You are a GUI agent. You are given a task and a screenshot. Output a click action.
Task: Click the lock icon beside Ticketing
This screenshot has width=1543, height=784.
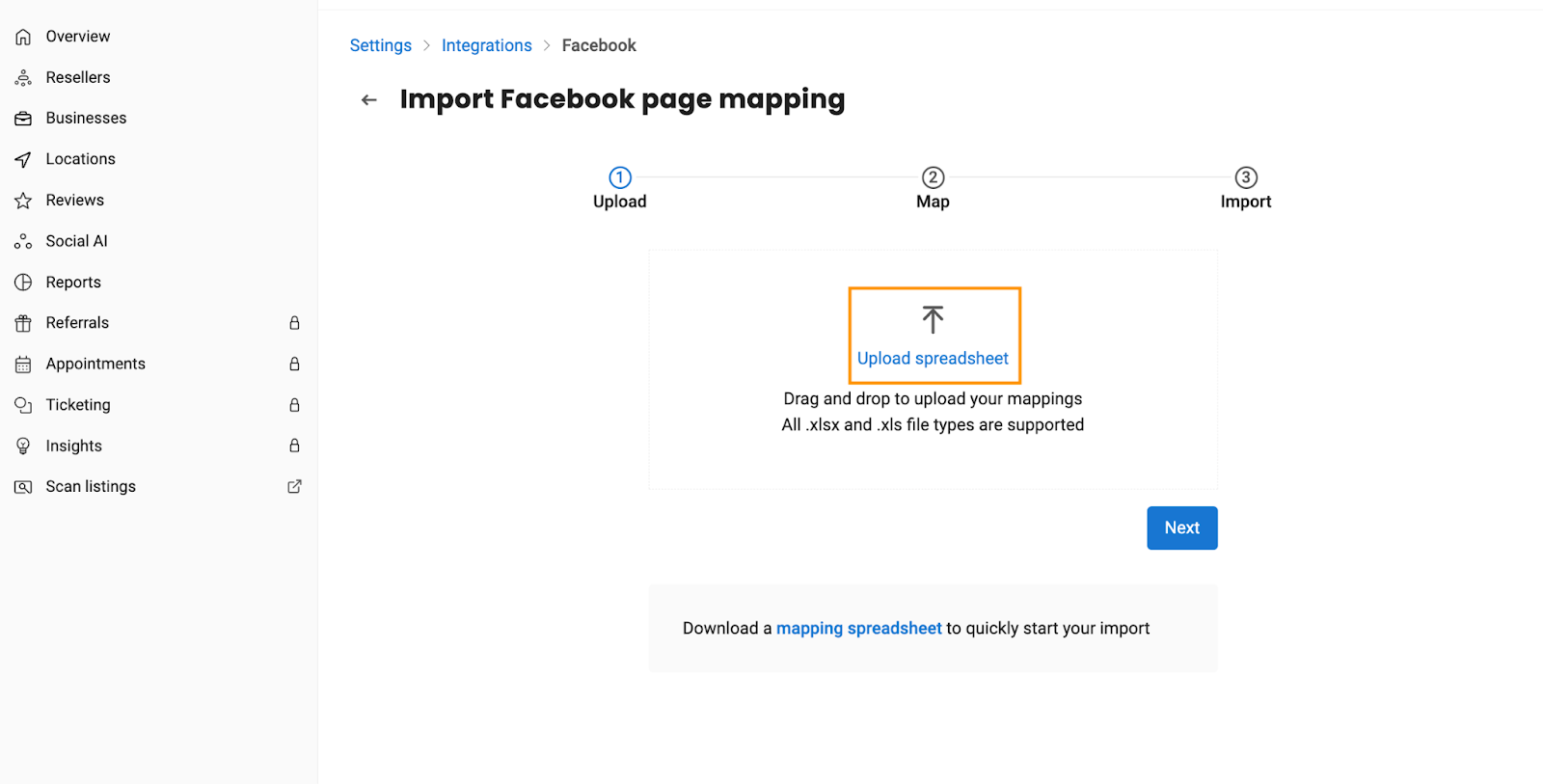point(295,405)
